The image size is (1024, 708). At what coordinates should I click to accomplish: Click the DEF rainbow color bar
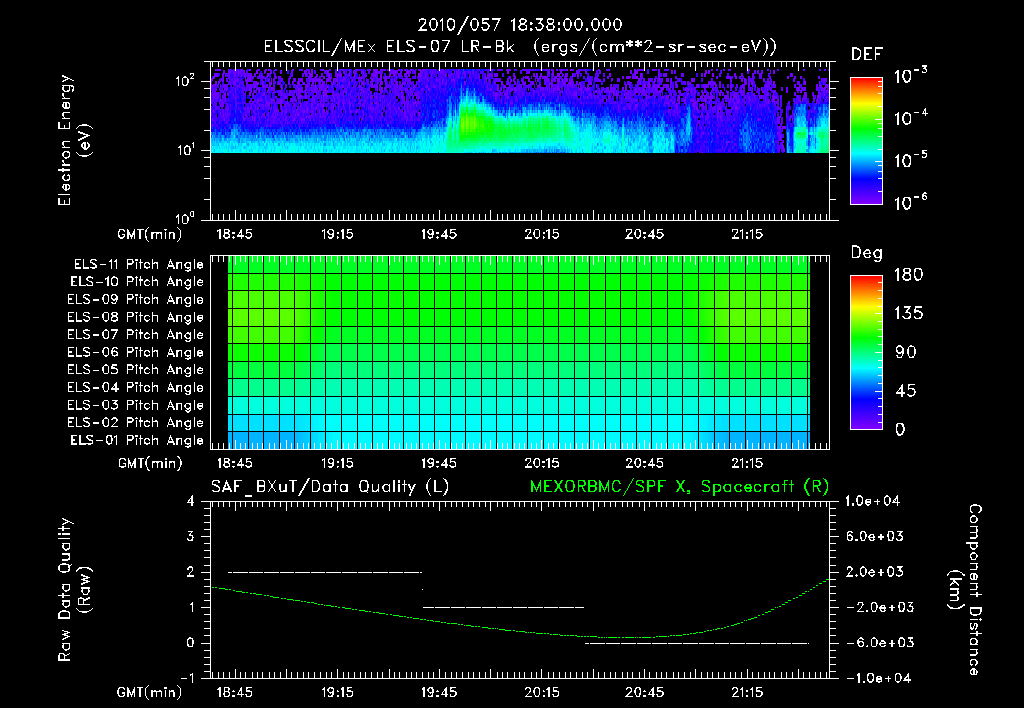(x=866, y=141)
